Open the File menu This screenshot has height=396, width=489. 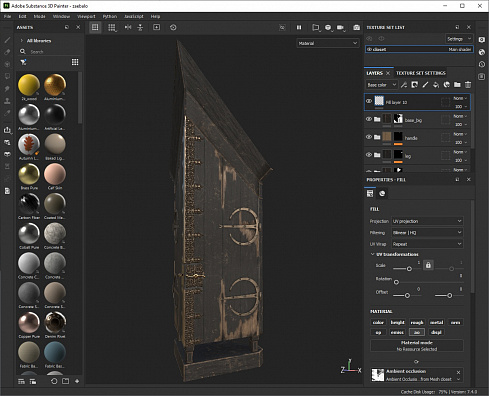point(7,16)
